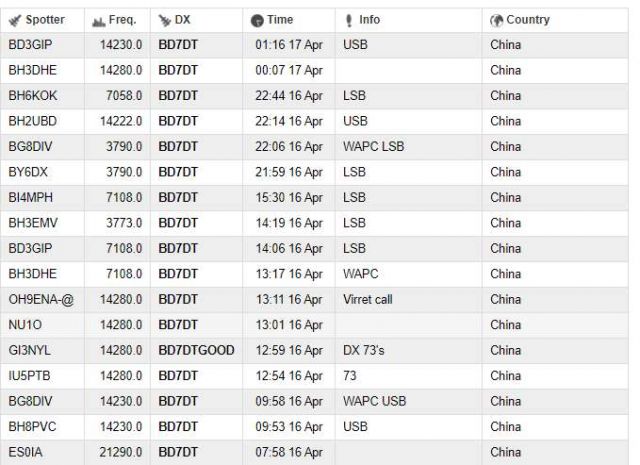Open the NU1O spotter entry

24,325
